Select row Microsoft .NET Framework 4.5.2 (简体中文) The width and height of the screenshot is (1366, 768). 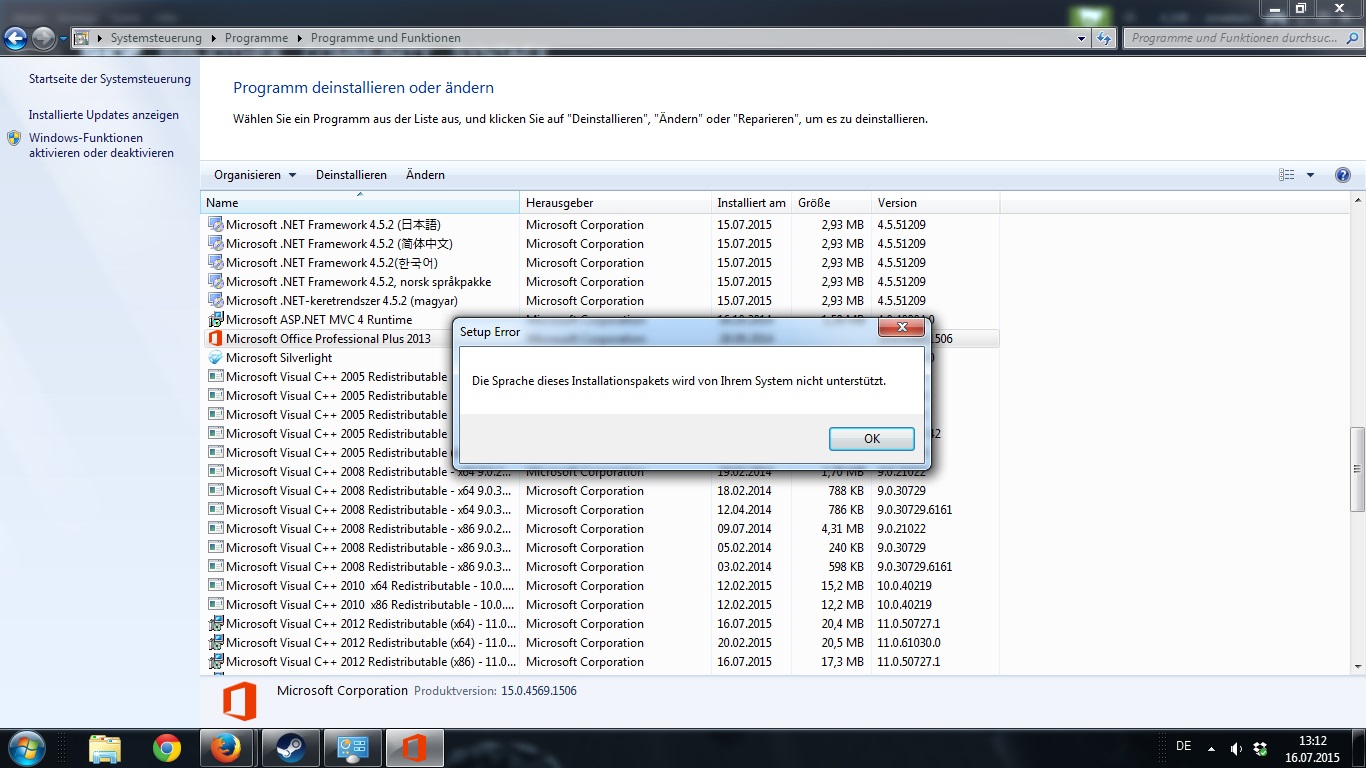[600, 244]
